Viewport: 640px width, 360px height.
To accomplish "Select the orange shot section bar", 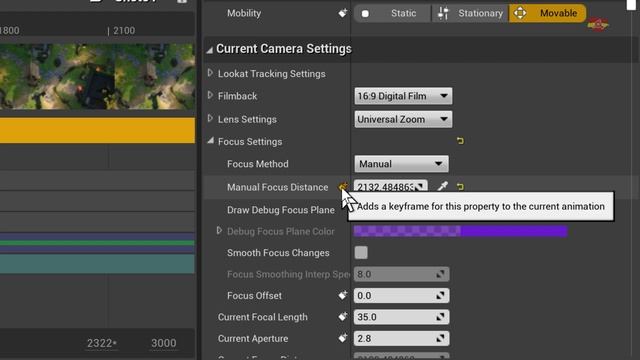I will pos(97,131).
